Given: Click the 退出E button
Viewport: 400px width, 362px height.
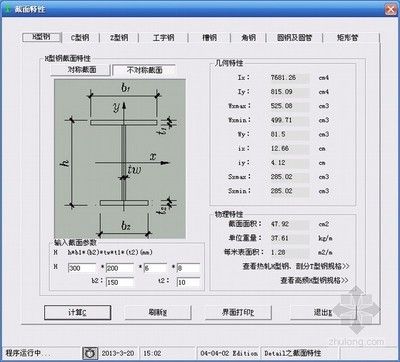Looking at the screenshot, I should click(323, 313).
